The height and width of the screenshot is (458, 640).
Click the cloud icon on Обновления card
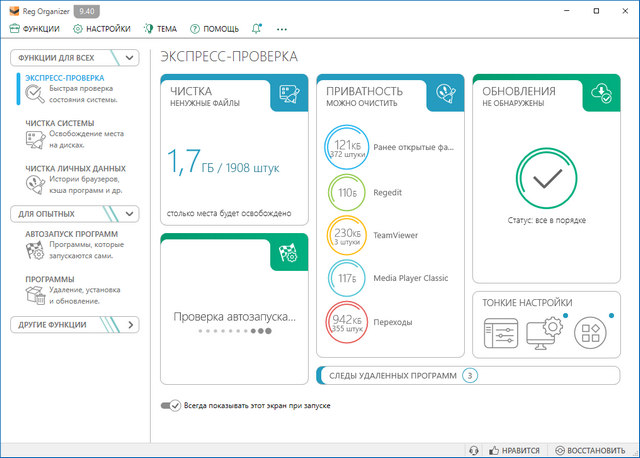pyautogui.click(x=601, y=93)
